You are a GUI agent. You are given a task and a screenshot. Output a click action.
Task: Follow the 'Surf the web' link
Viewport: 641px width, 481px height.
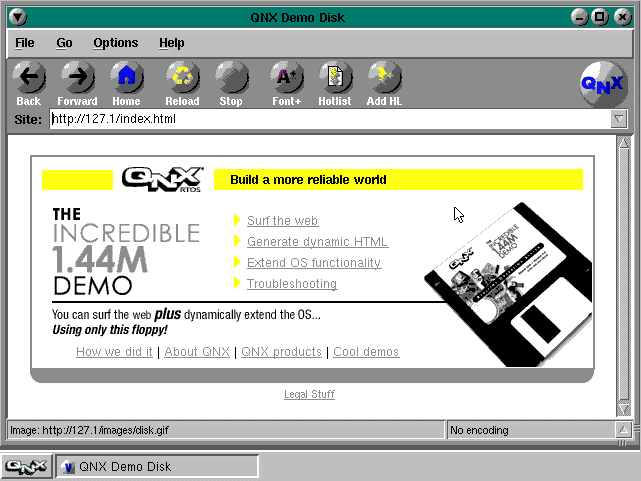click(x=282, y=221)
